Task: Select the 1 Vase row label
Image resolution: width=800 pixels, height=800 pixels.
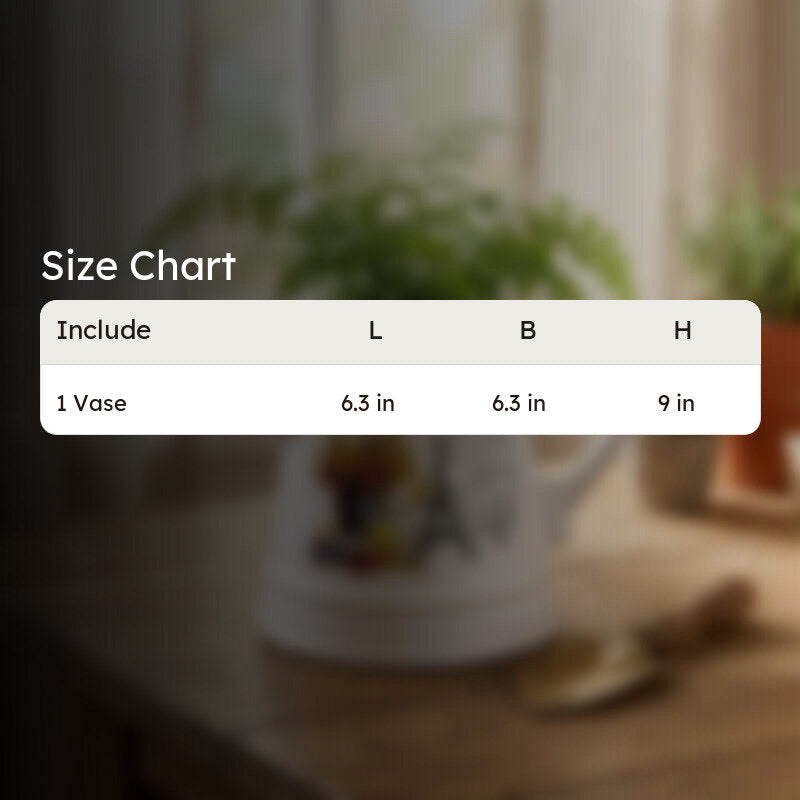Action: coord(91,404)
